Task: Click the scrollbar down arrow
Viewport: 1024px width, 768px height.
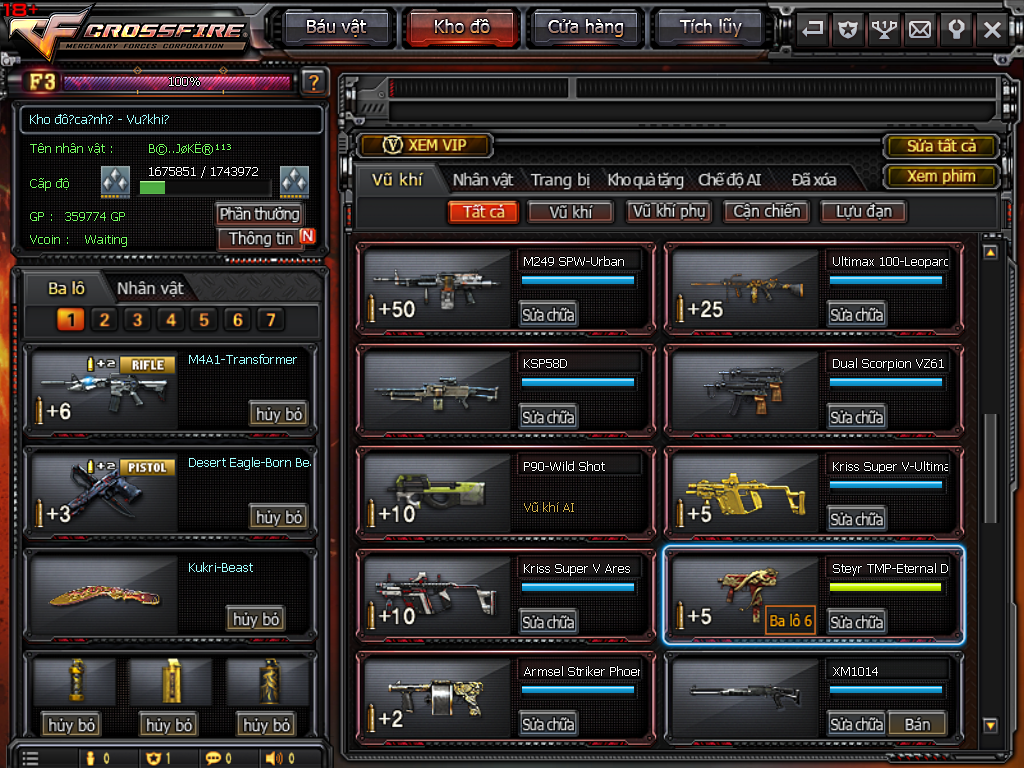Action: pyautogui.click(x=990, y=725)
